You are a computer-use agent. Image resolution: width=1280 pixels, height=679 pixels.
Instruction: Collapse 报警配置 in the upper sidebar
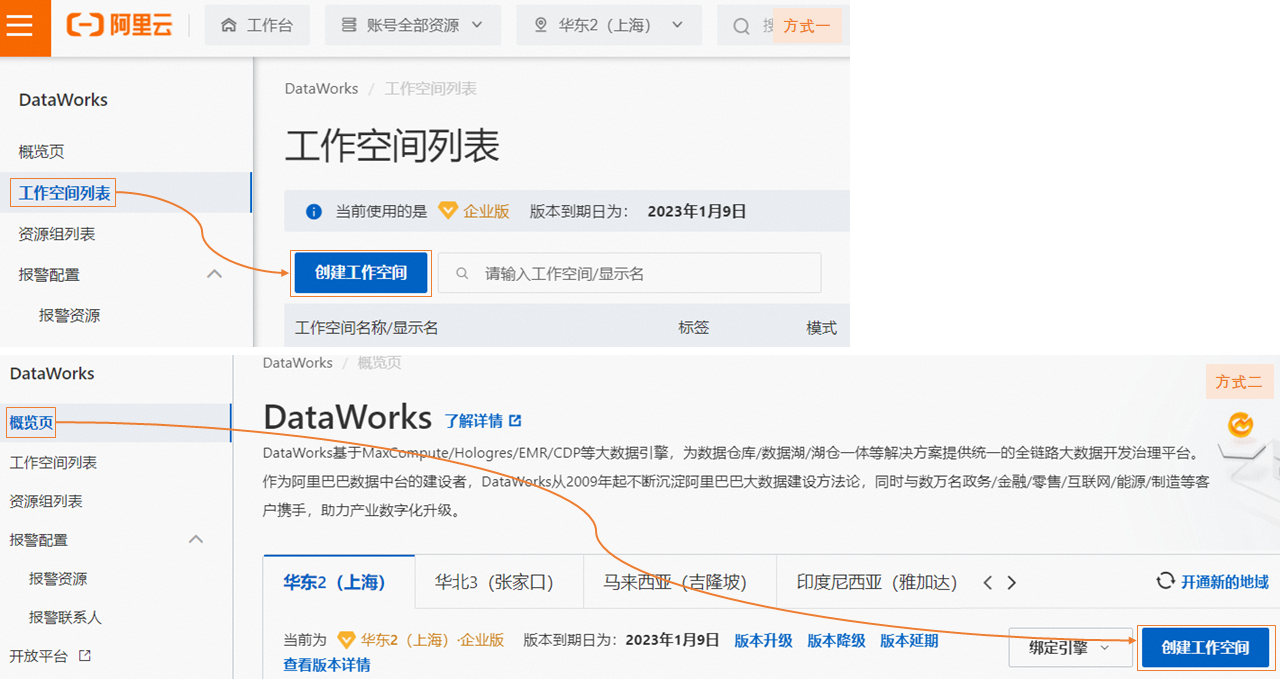point(214,274)
